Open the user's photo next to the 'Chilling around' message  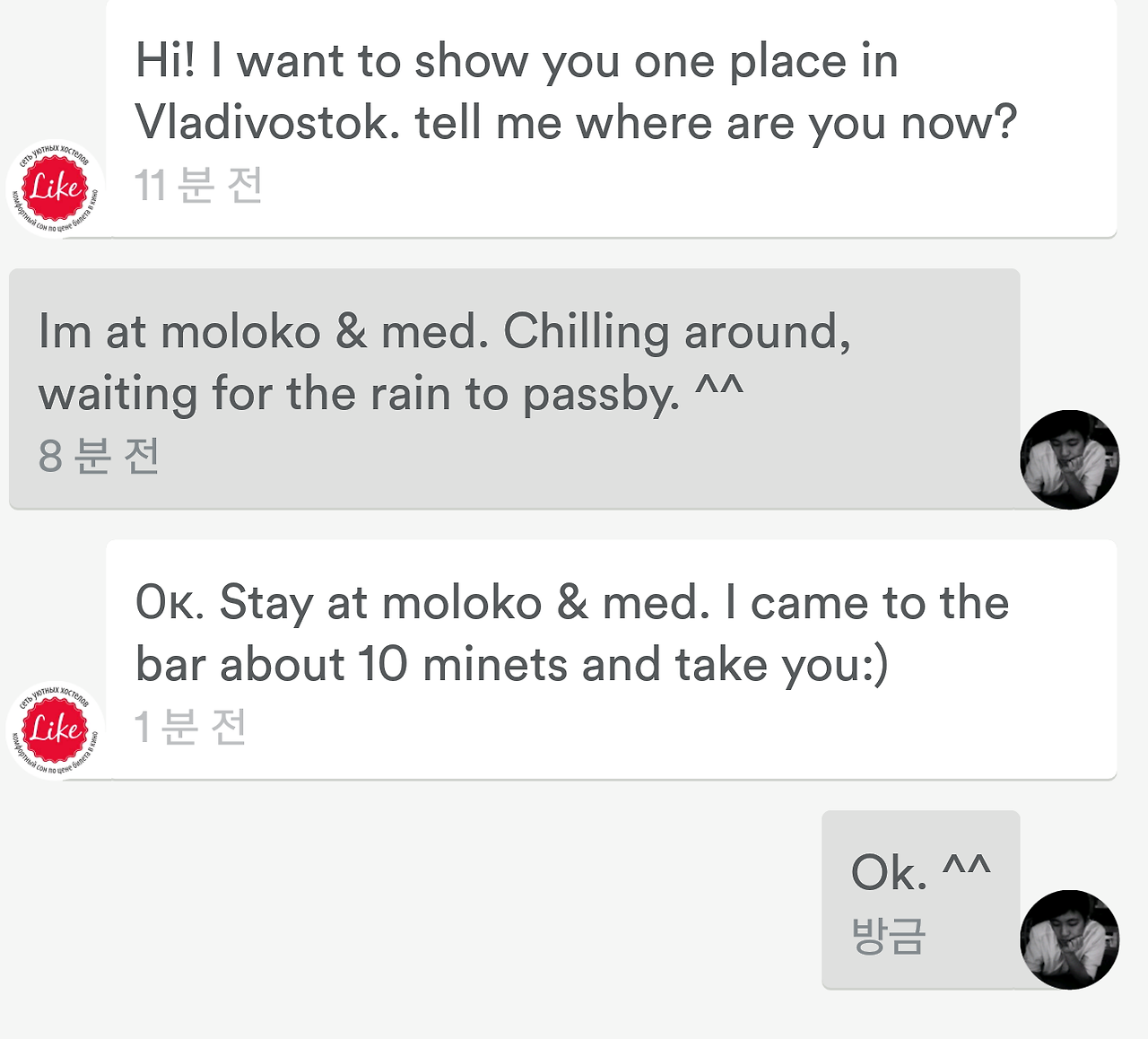click(x=1069, y=459)
